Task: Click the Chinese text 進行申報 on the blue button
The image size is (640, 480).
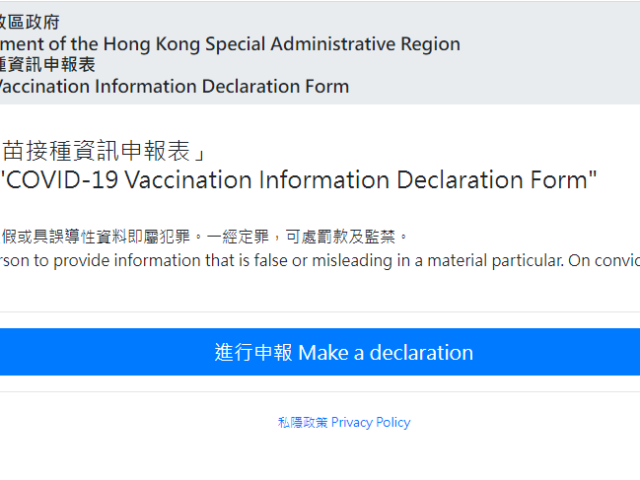Action: [x=253, y=352]
